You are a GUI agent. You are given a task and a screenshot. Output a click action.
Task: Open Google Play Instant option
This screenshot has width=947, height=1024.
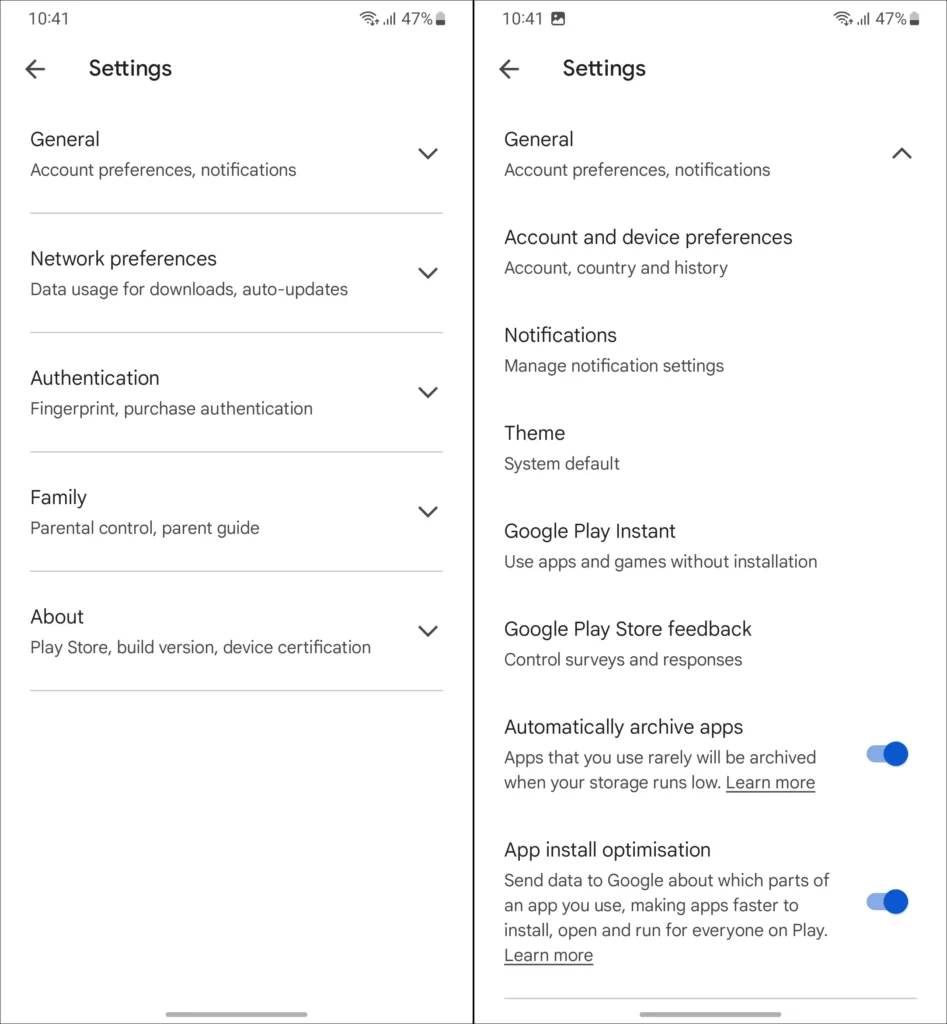click(710, 546)
